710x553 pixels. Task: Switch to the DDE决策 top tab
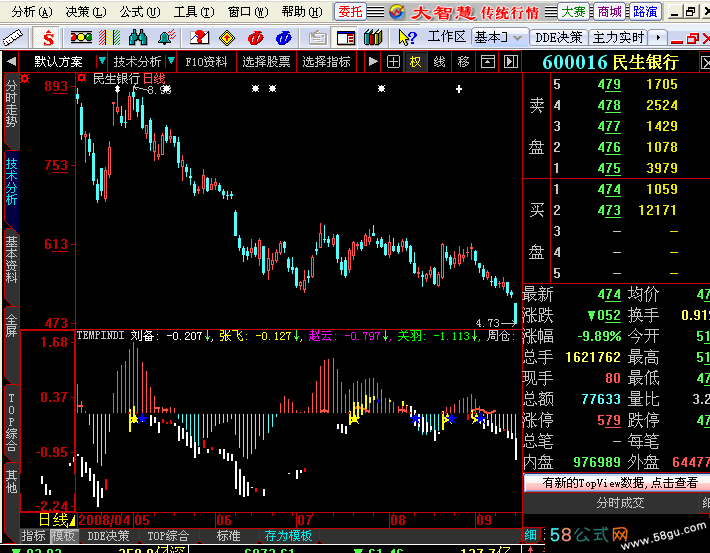pos(558,38)
